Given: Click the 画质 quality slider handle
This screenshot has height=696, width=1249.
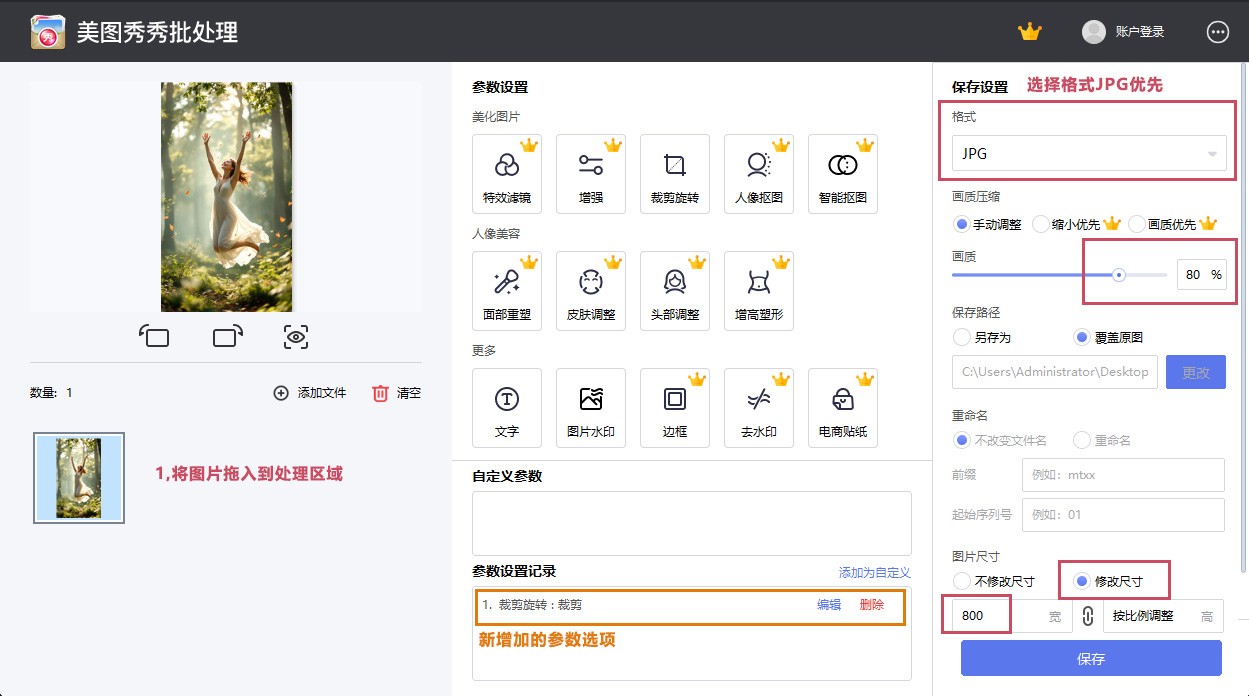Looking at the screenshot, I should pyautogui.click(x=1119, y=275).
